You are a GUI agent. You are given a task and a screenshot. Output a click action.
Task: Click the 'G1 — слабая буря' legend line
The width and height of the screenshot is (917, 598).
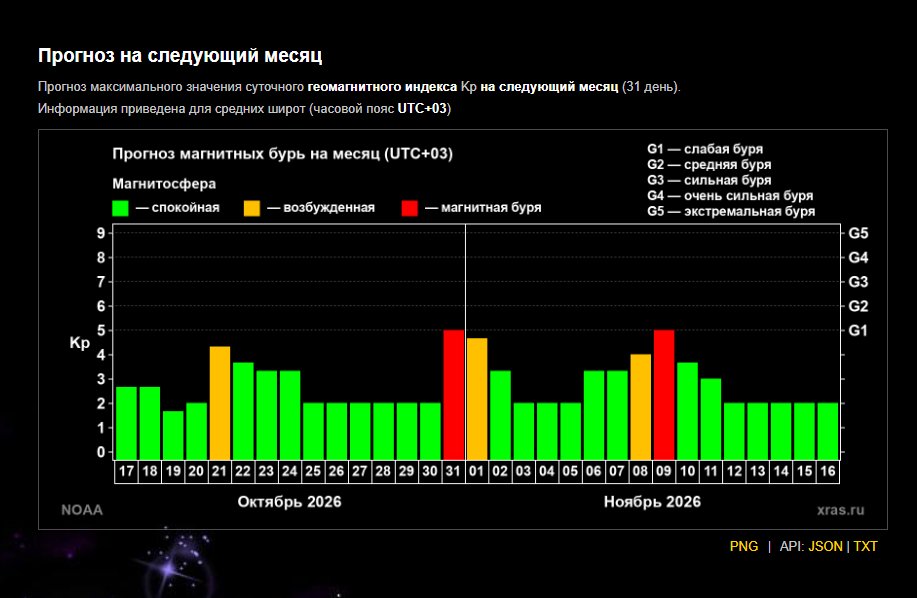[705, 149]
